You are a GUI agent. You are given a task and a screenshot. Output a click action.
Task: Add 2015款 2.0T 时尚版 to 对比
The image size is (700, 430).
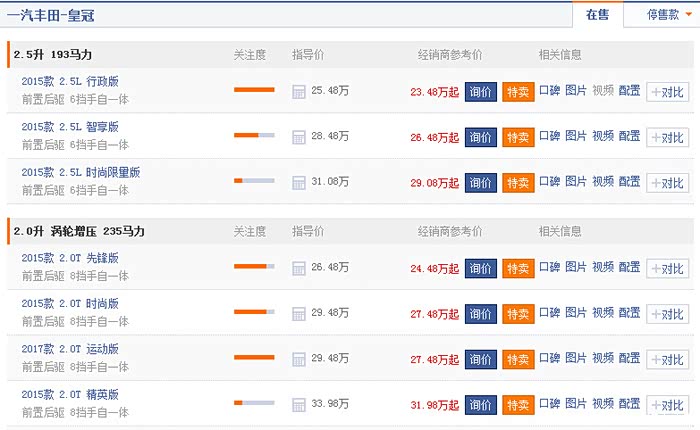point(668,314)
